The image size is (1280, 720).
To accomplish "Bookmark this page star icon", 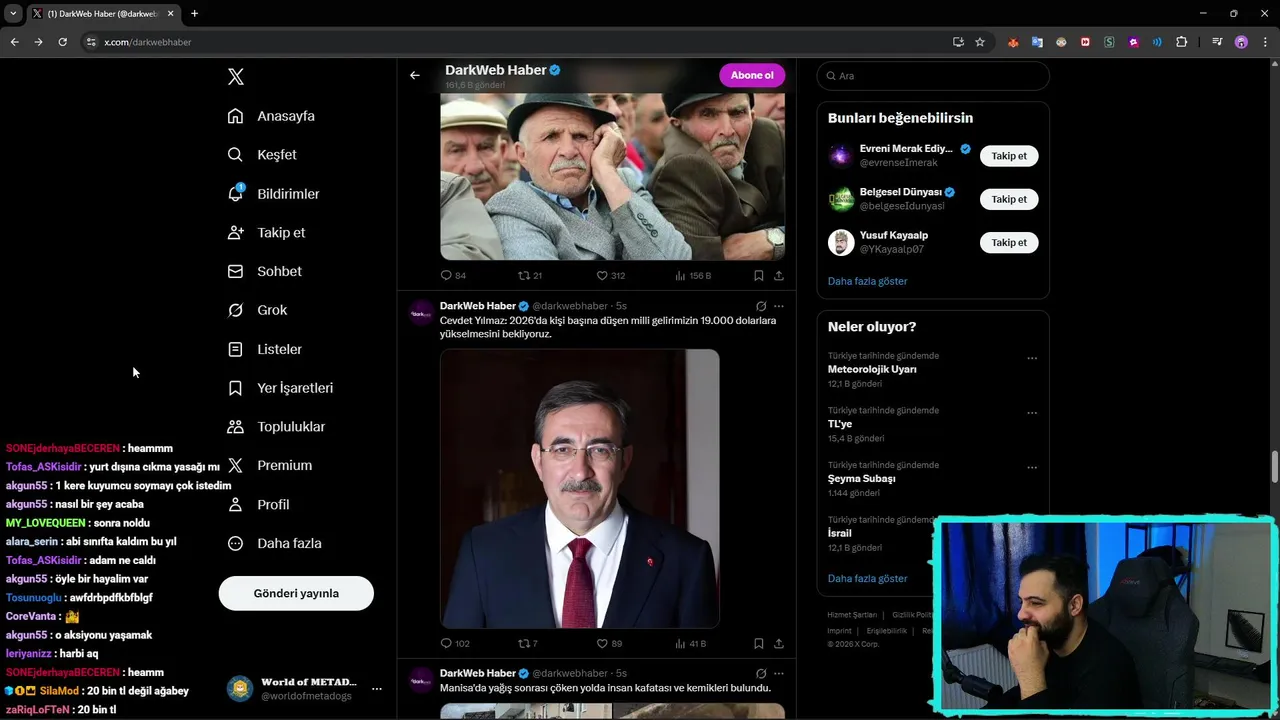I will (x=980, y=42).
